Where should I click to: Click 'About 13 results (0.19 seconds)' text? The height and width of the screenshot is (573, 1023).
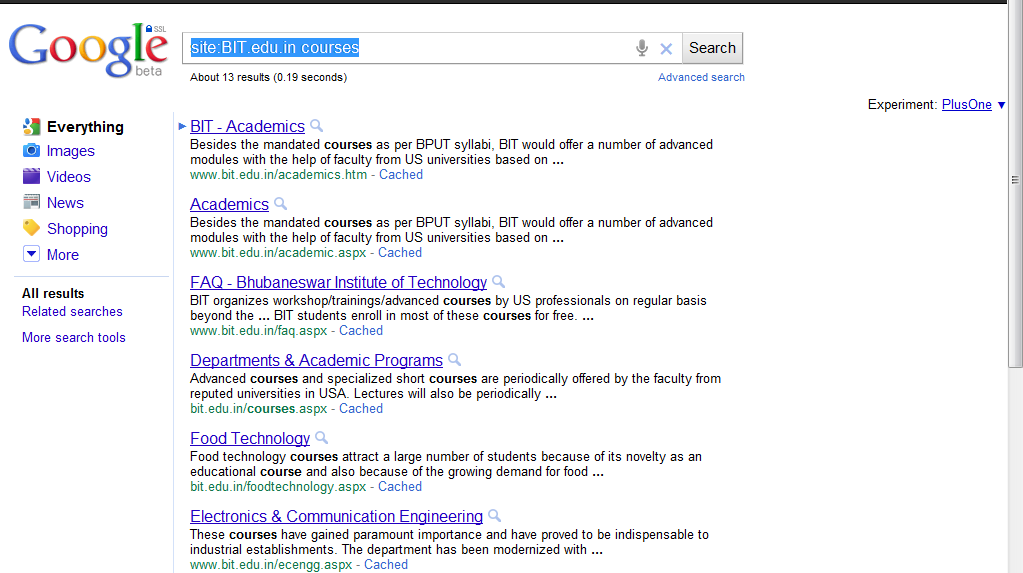pyautogui.click(x=268, y=77)
